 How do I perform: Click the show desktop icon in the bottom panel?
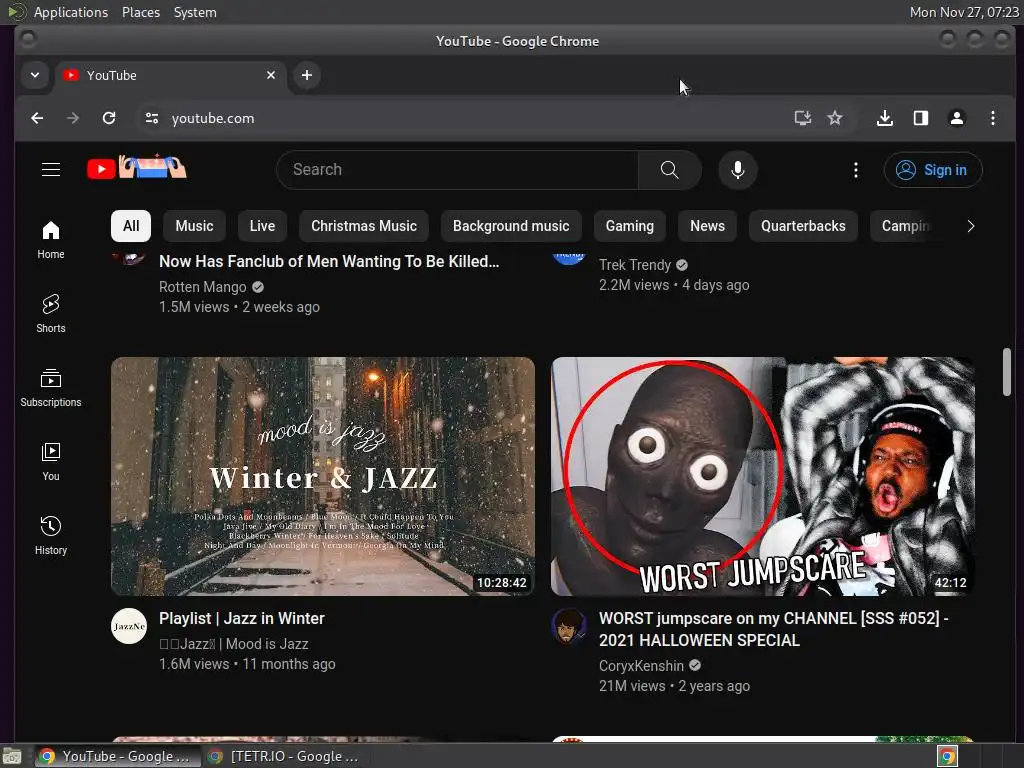coord(12,756)
